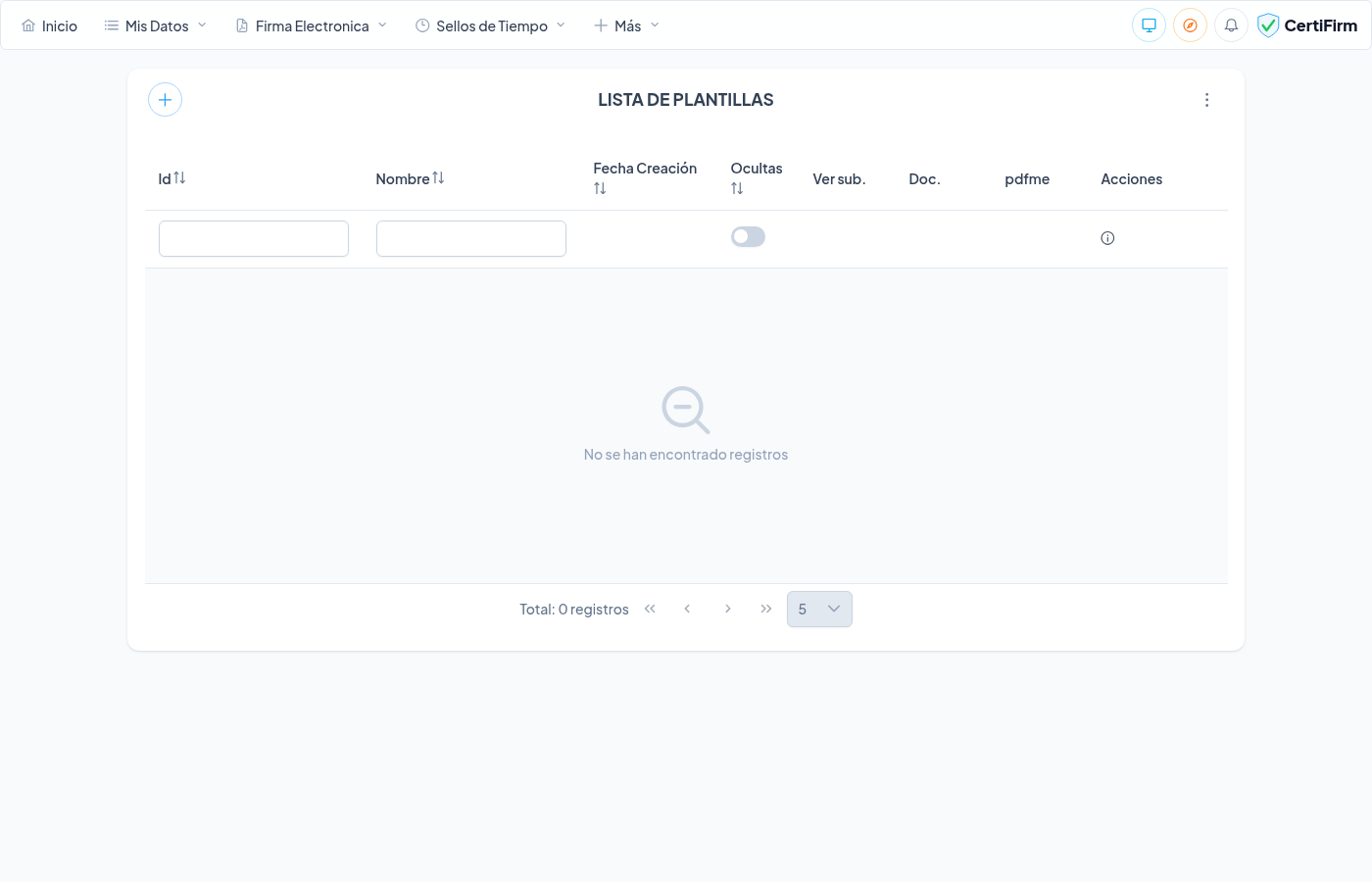Open the Más menu
Image resolution: width=1372 pixels, height=882 pixels.
pyautogui.click(x=627, y=25)
